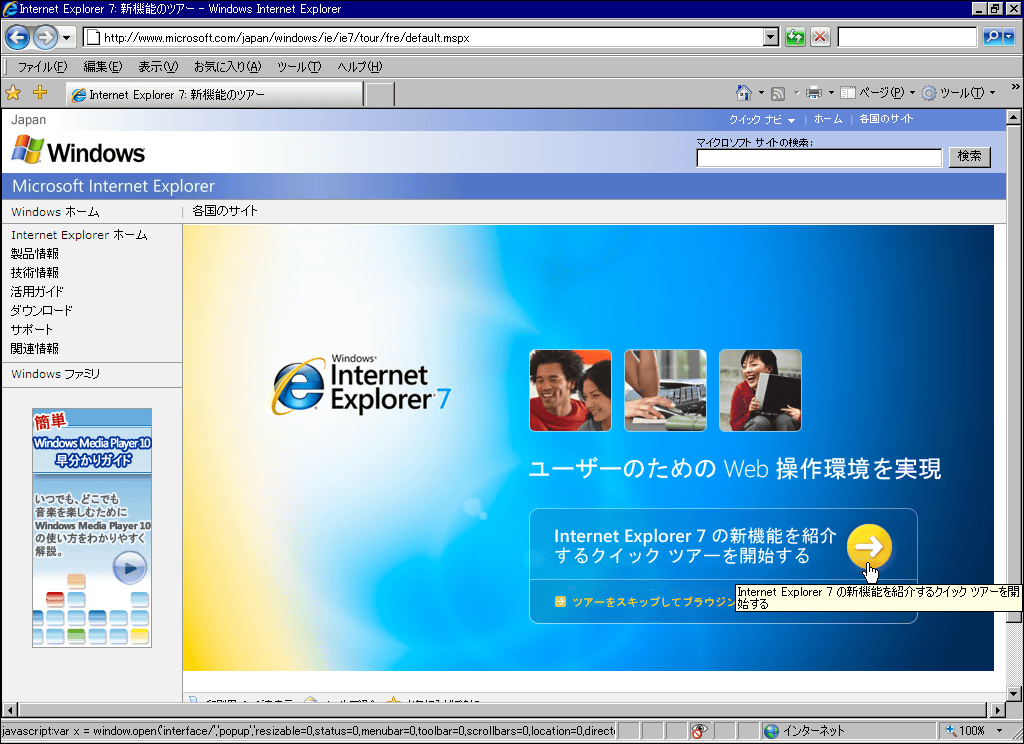Click the Home house icon in command bar
The height and width of the screenshot is (744, 1024).
tap(744, 93)
